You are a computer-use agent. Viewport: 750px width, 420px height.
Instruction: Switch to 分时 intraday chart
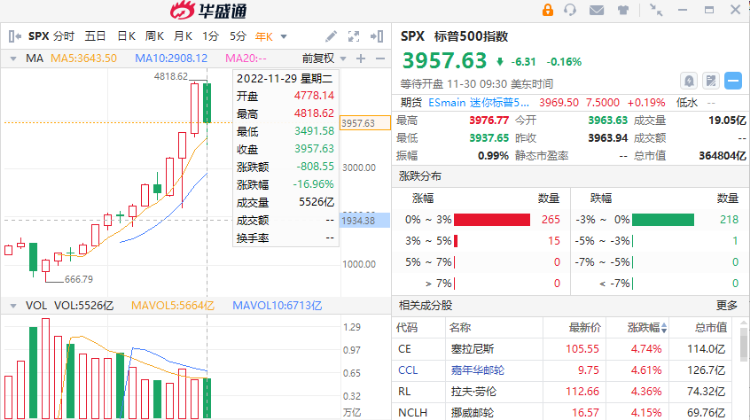pyautogui.click(x=64, y=36)
